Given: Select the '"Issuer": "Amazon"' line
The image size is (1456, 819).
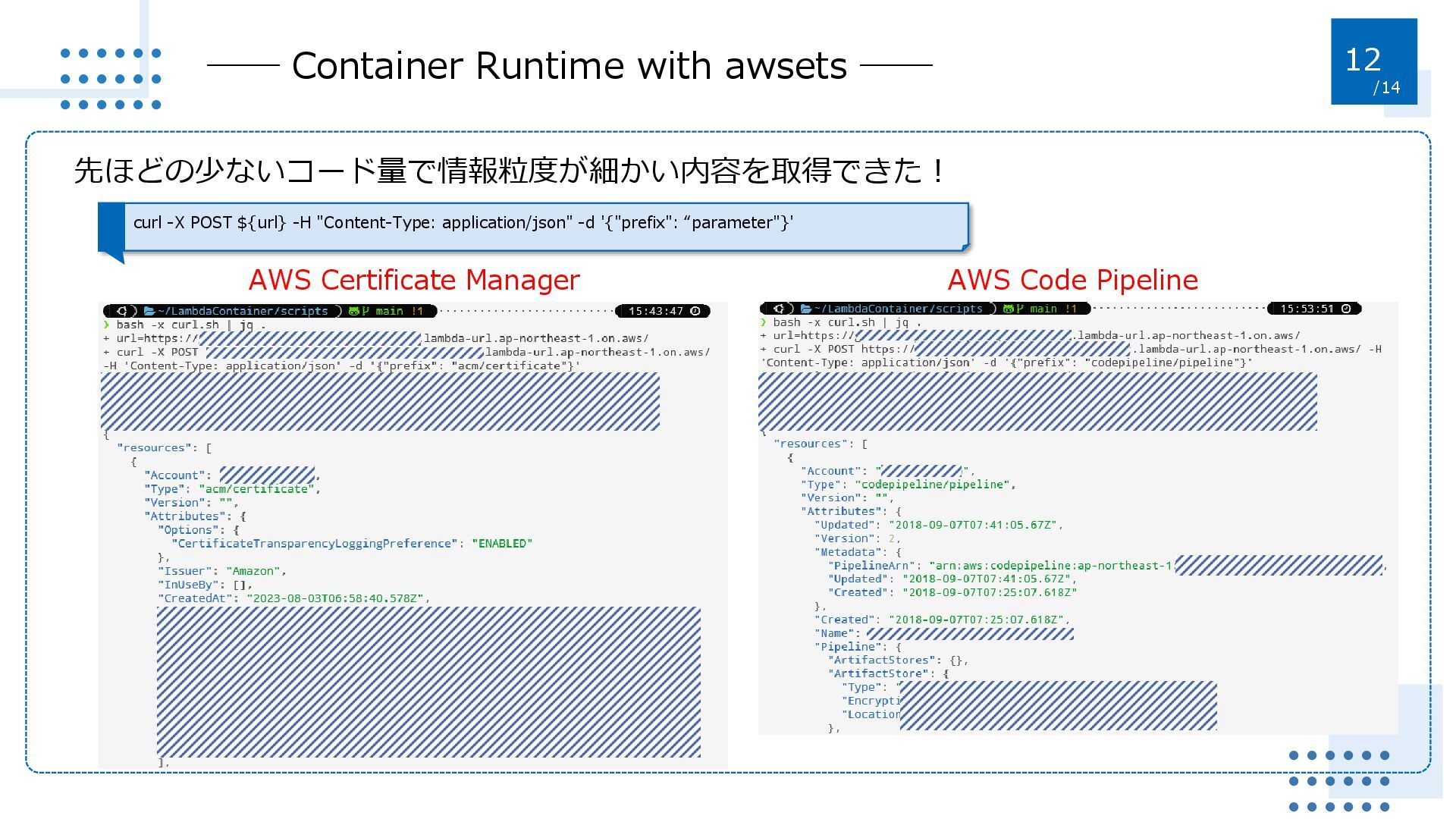Looking at the screenshot, I should pyautogui.click(x=222, y=571).
